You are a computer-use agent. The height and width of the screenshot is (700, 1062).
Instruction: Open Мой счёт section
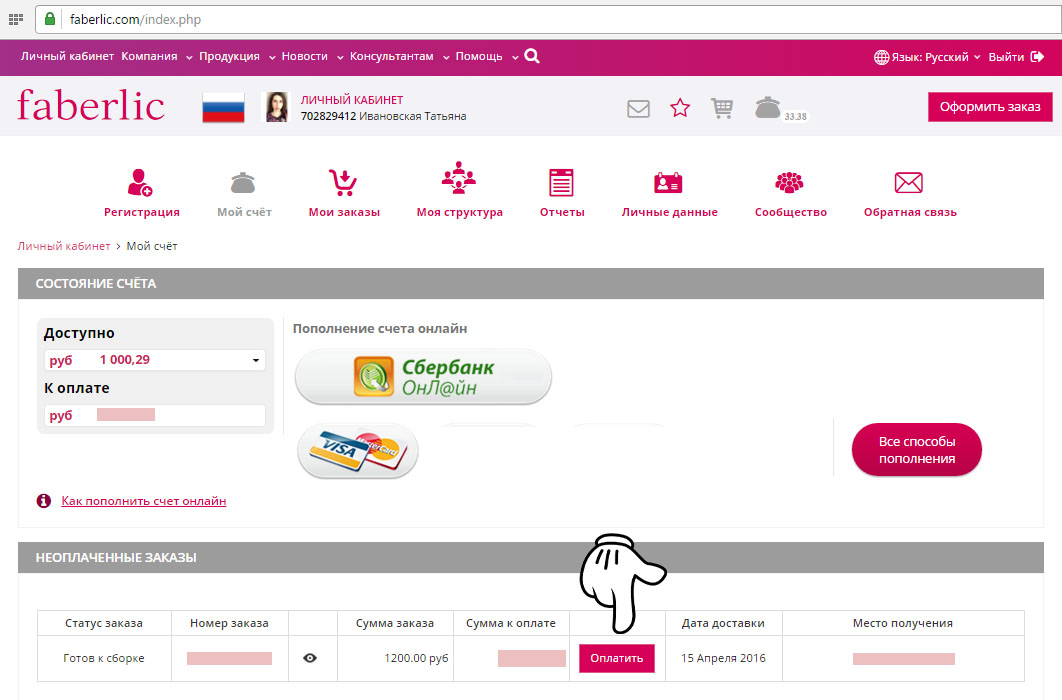(x=244, y=194)
